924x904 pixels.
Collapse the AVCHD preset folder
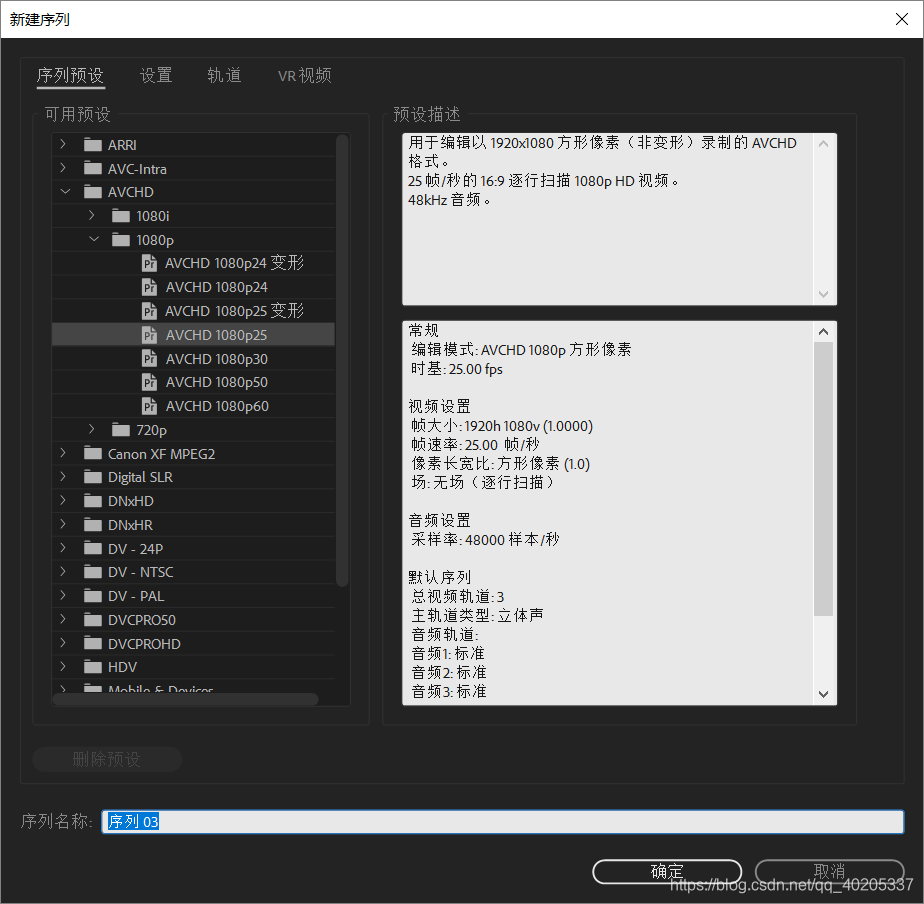[x=65, y=192]
